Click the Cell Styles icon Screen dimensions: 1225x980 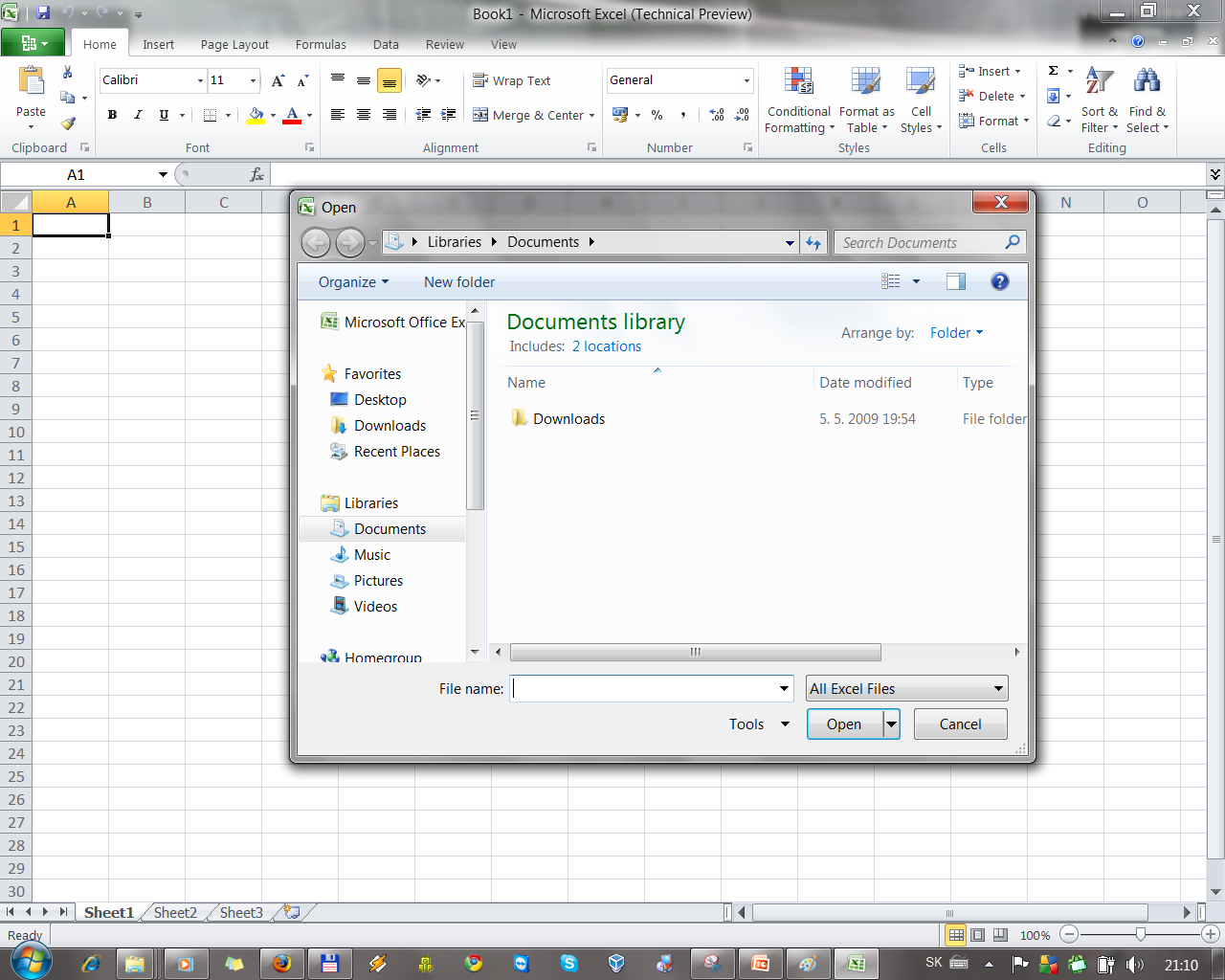coord(921,81)
